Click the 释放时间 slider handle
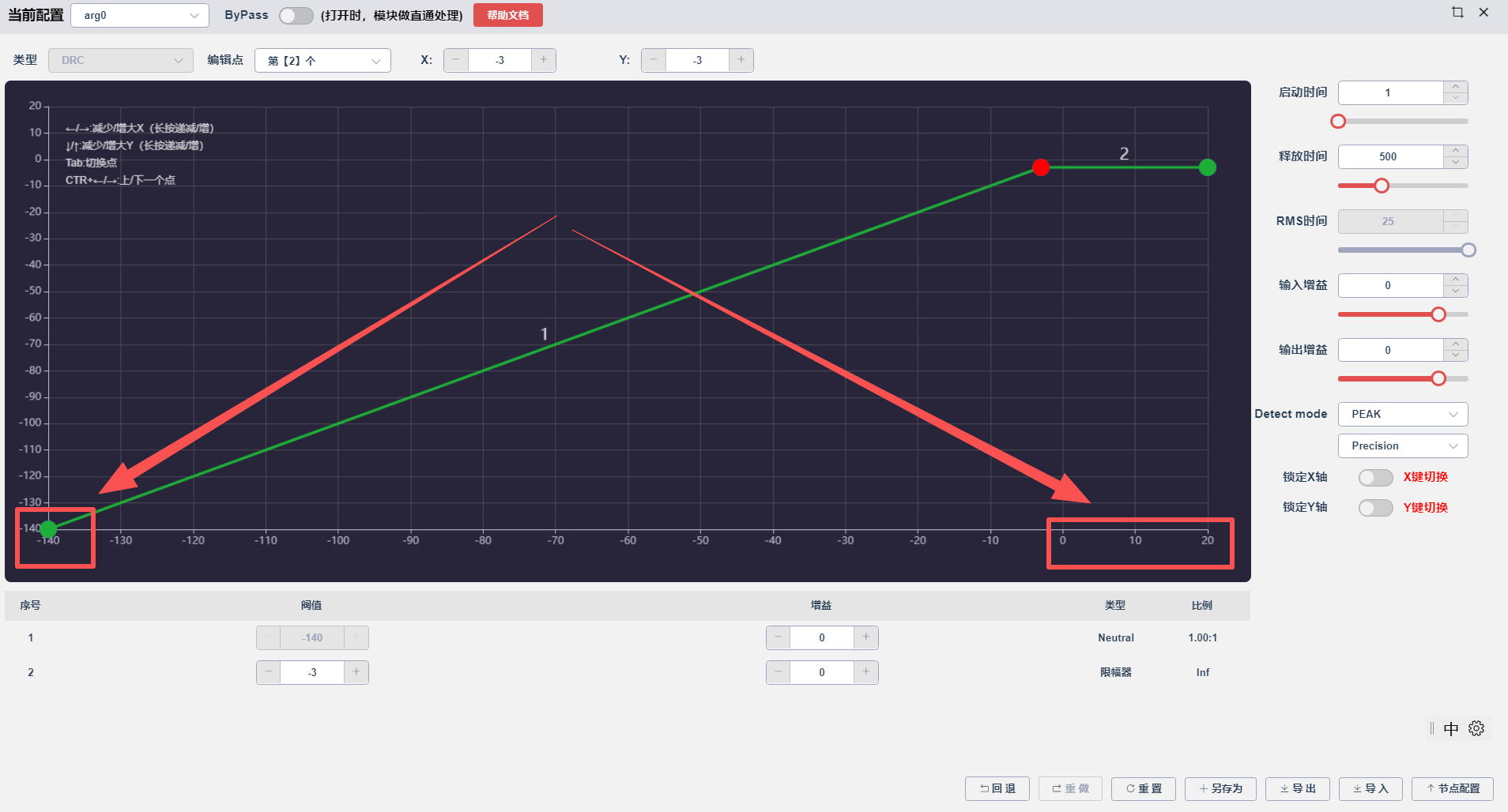This screenshot has width=1508, height=812. [x=1382, y=186]
